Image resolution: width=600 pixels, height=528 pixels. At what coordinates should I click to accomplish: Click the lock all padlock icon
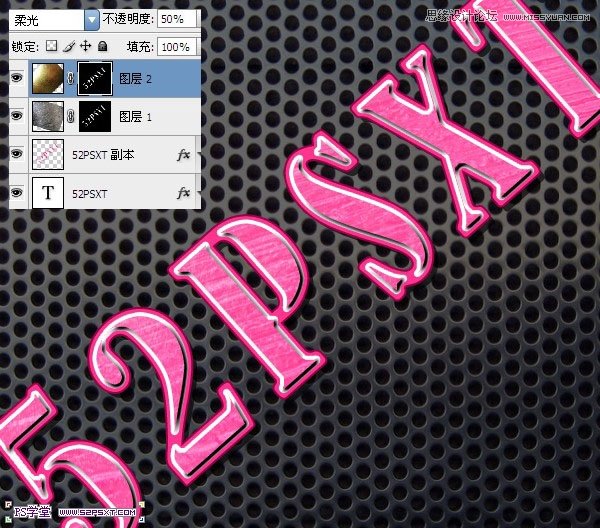[102, 46]
